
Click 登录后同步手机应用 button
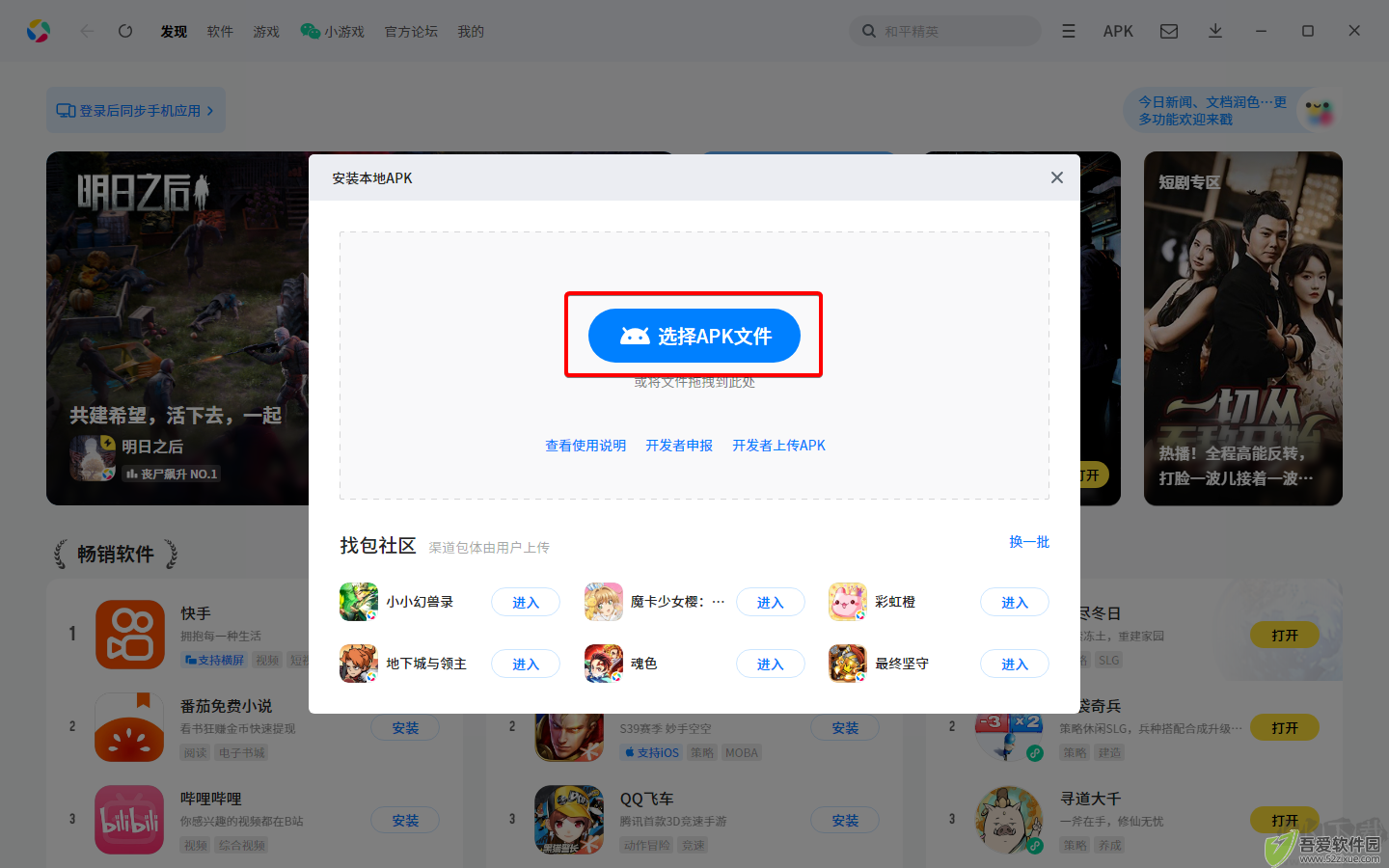(136, 110)
